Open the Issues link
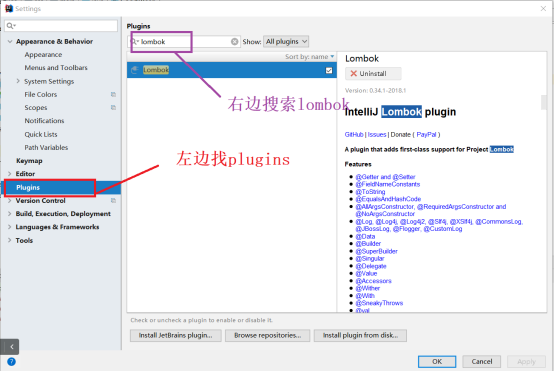This screenshot has width=554, height=372. point(377,135)
